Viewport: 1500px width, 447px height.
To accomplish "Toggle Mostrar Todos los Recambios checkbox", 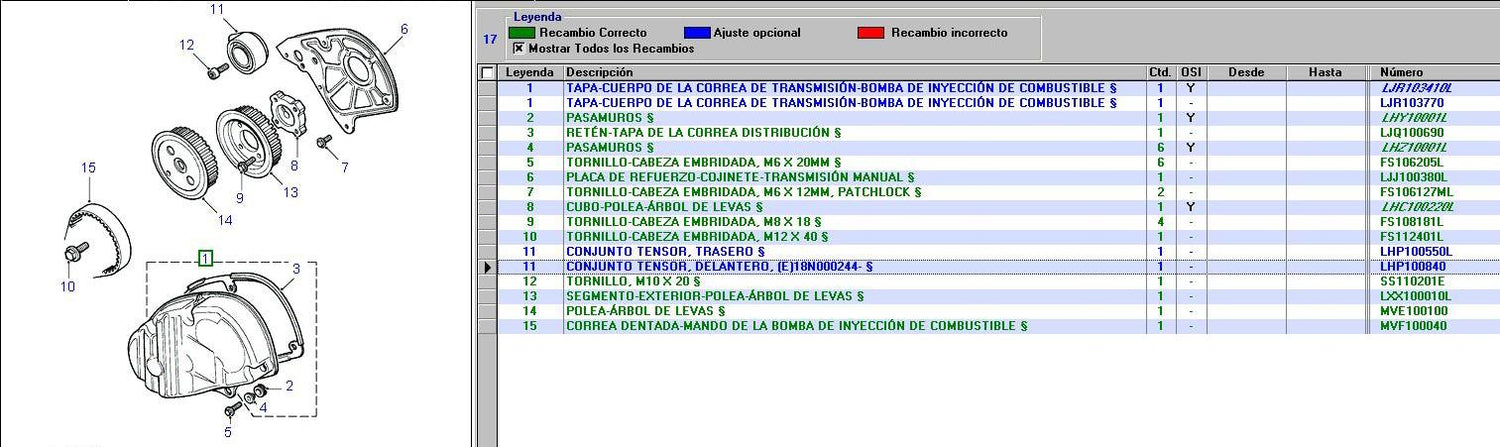I will tap(518, 48).
